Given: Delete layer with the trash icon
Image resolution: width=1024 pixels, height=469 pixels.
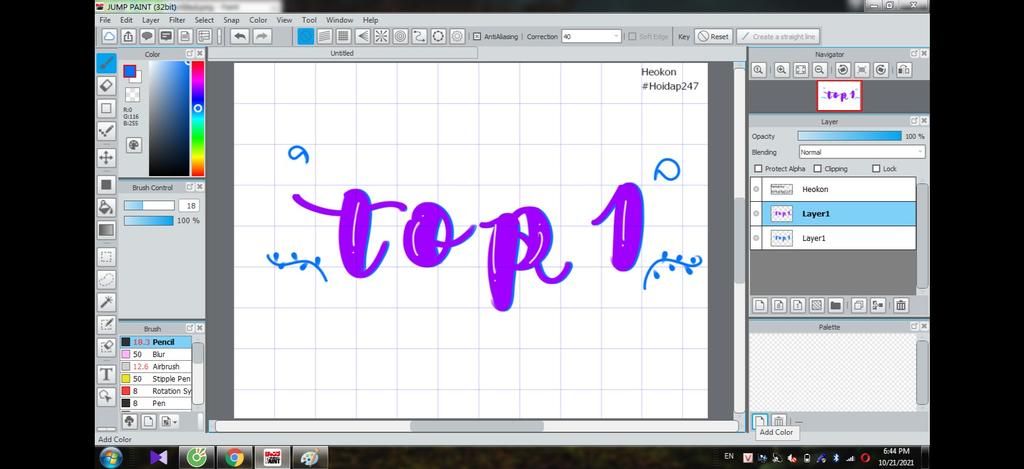Looking at the screenshot, I should [901, 305].
